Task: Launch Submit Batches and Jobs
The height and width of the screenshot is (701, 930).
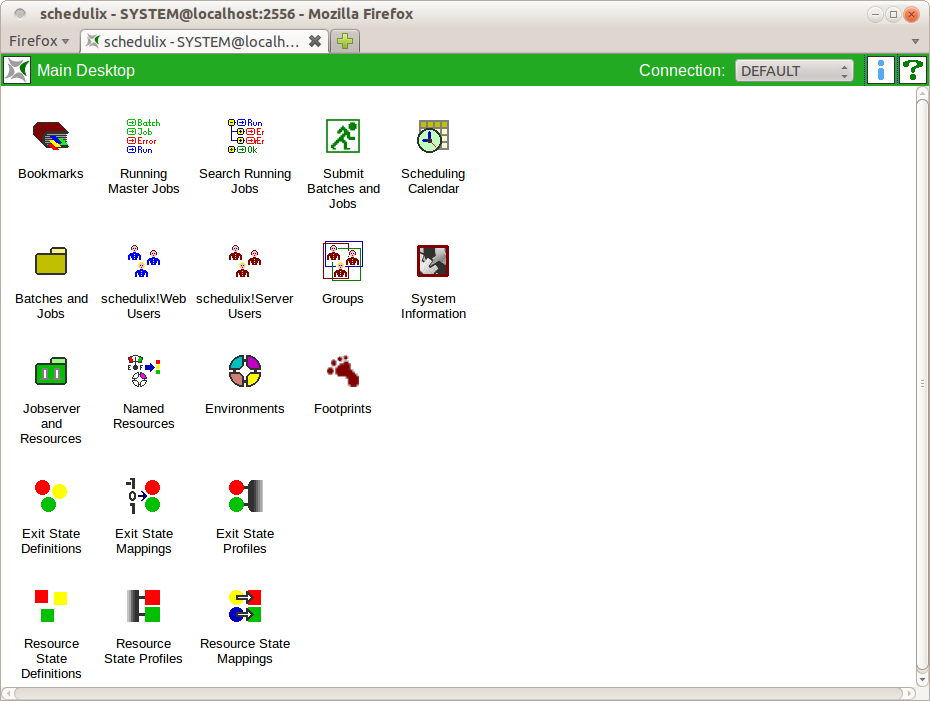Action: 343,136
